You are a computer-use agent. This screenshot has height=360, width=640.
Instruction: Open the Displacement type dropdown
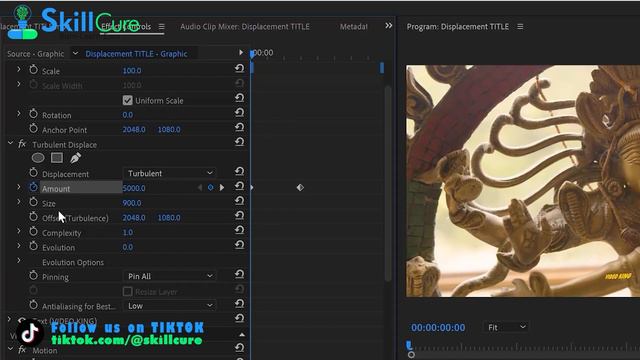(170, 173)
